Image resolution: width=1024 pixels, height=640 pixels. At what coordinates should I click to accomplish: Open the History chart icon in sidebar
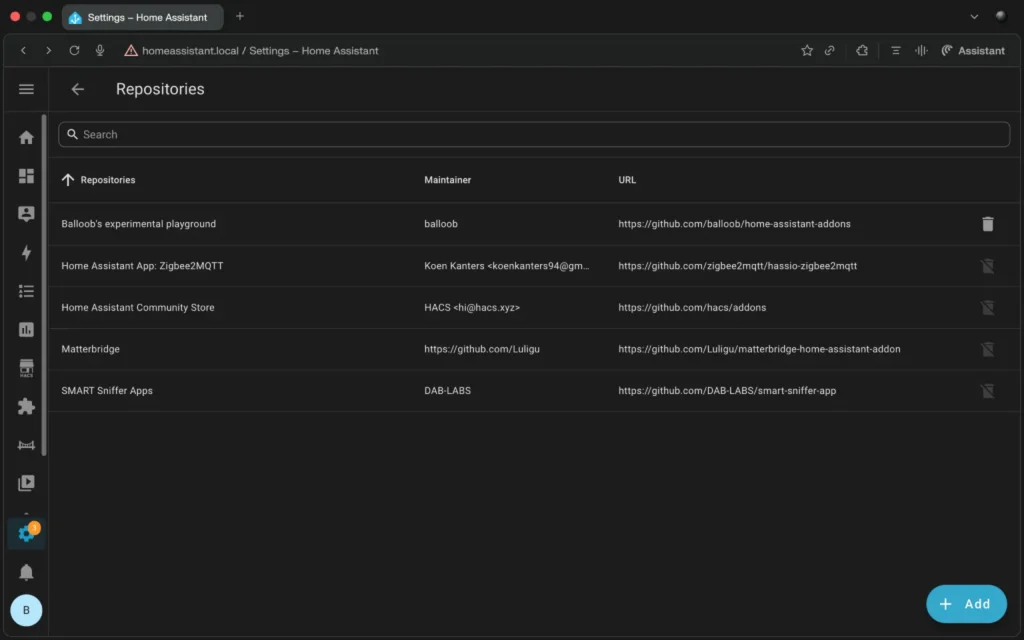tap(26, 330)
